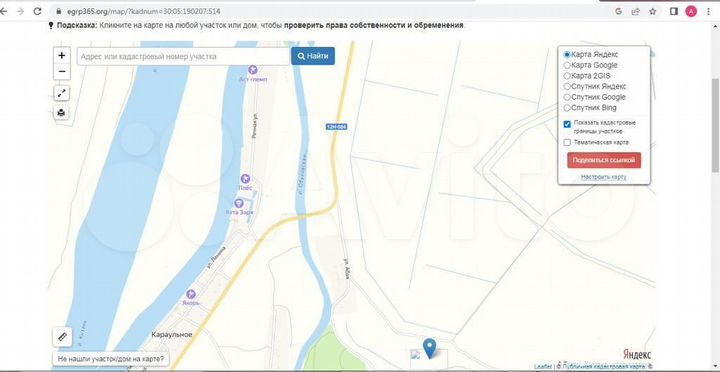720x372 pixels.
Task: Select Карта Google map layer
Action: [567, 65]
